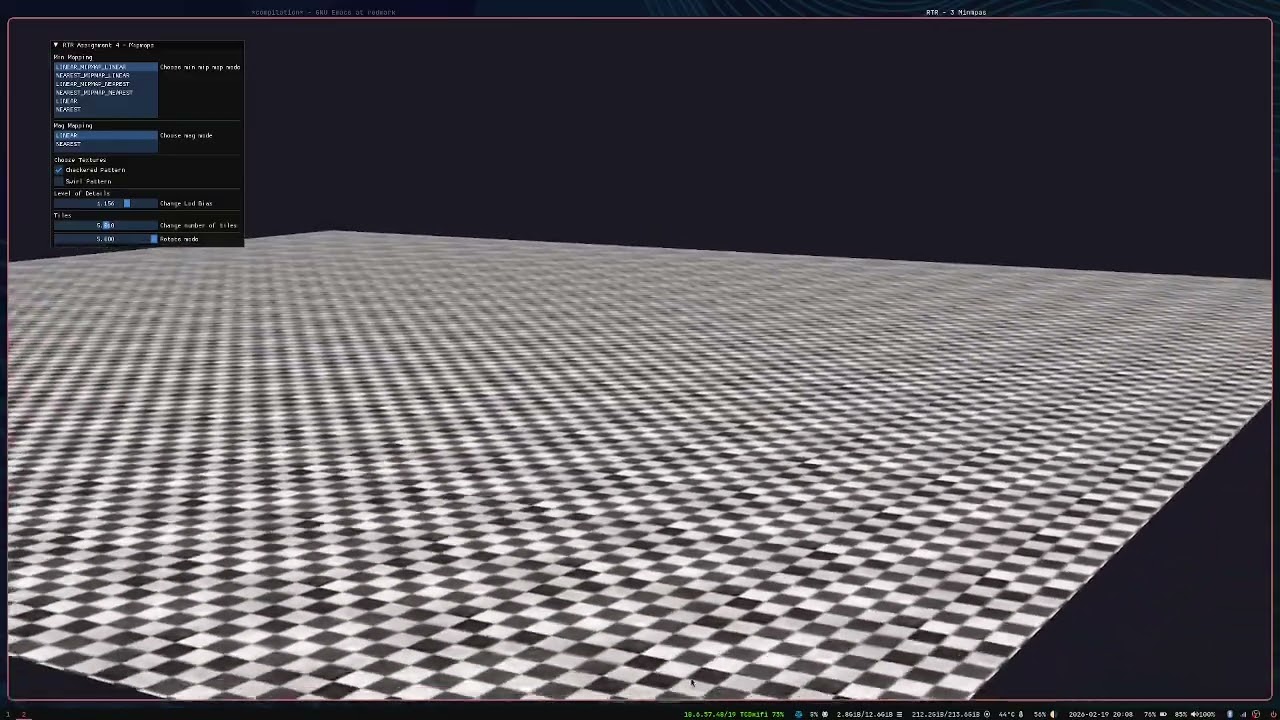
Task: Select NEAREST in the Mag Mapping list
Action: pyautogui.click(x=106, y=144)
